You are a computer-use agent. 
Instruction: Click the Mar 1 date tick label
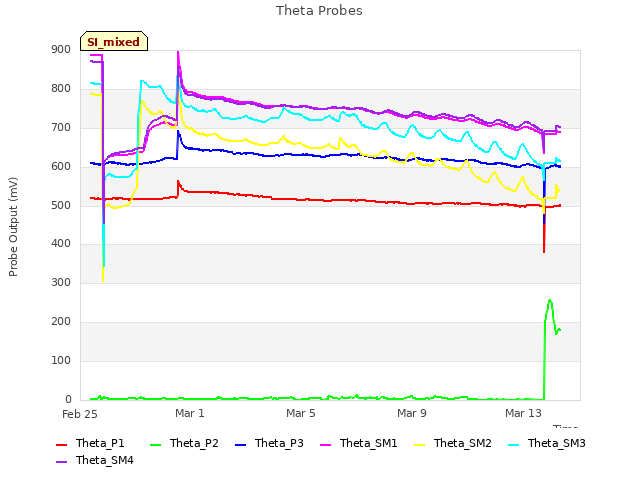[190, 413]
